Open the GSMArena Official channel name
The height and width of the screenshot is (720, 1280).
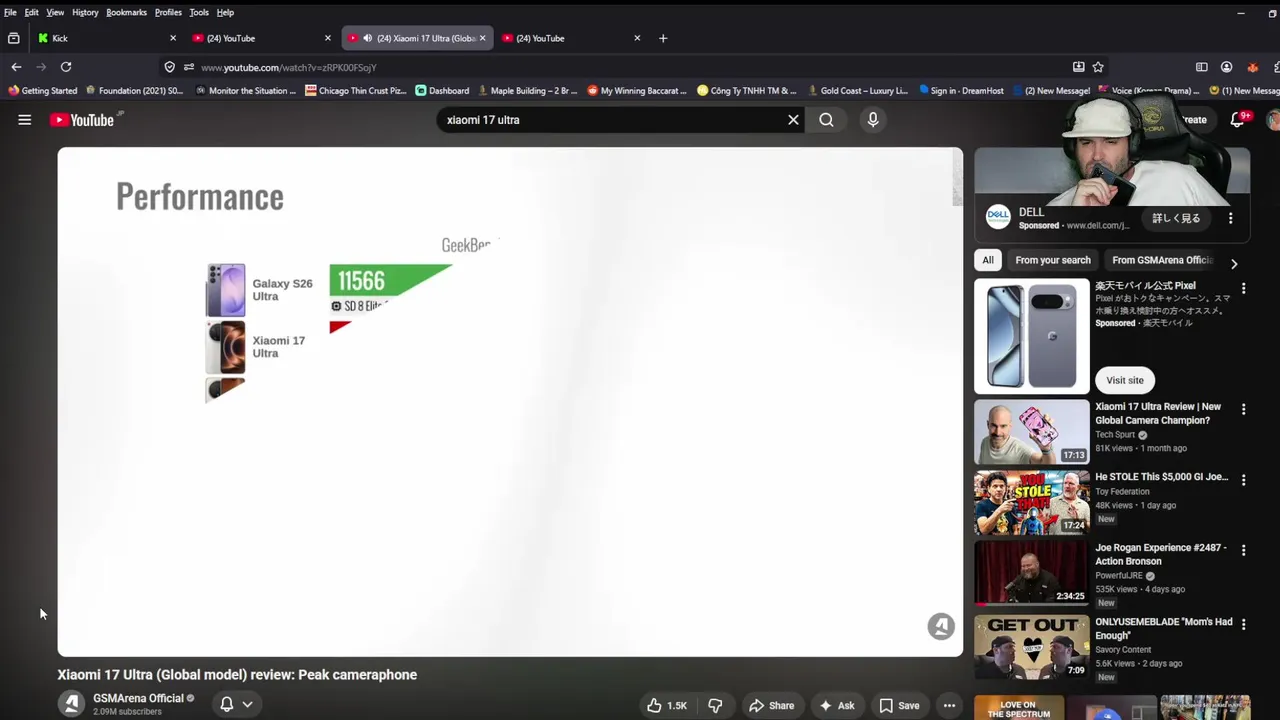click(138, 698)
